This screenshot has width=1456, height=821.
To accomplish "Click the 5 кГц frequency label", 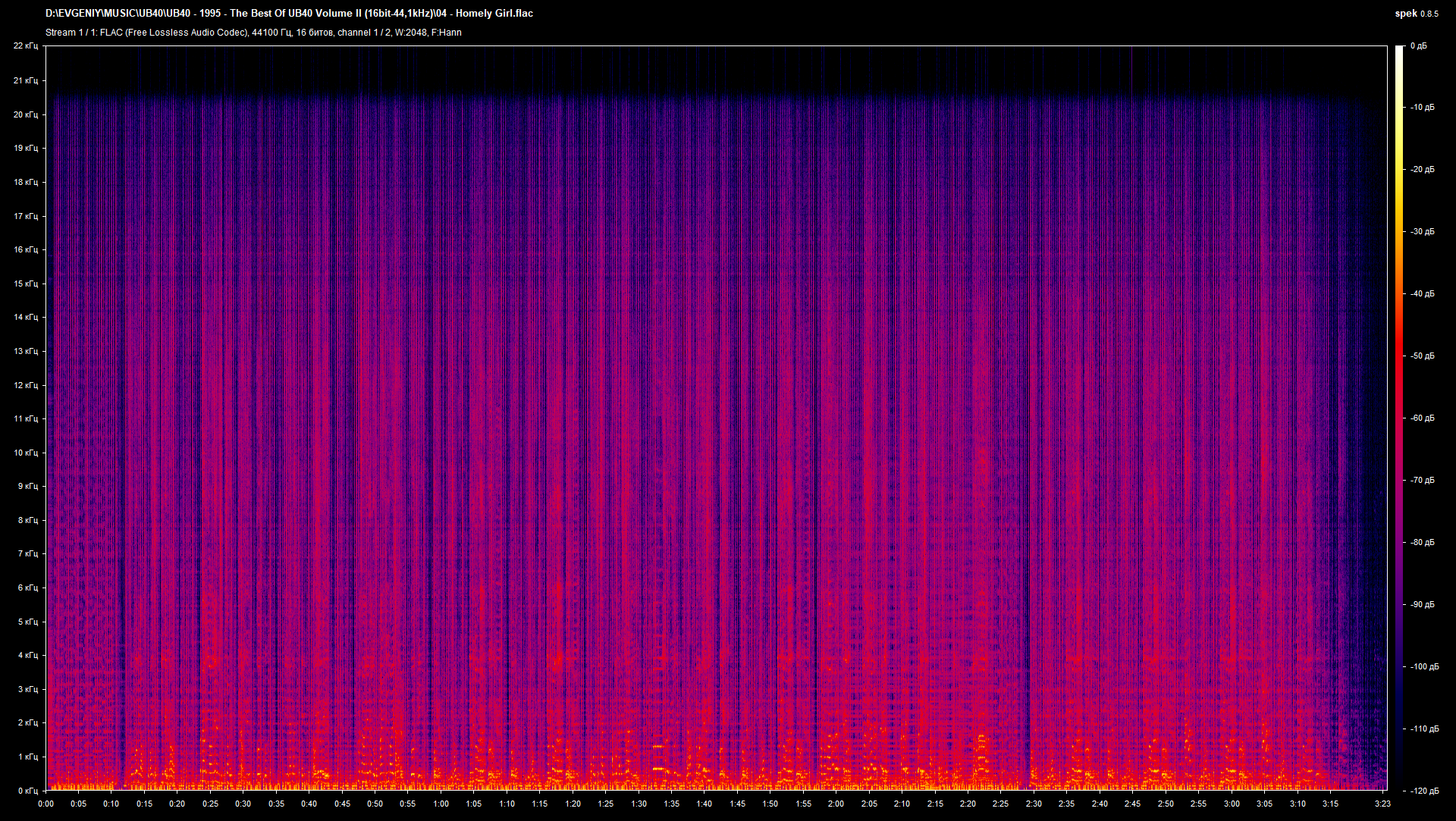I will click(x=28, y=622).
